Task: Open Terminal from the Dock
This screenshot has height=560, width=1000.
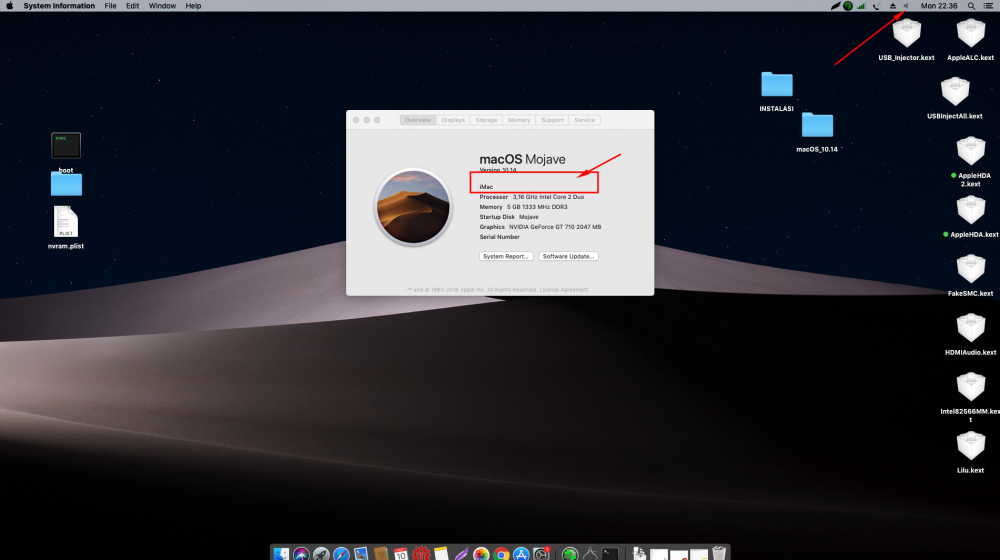Action: pos(610,553)
